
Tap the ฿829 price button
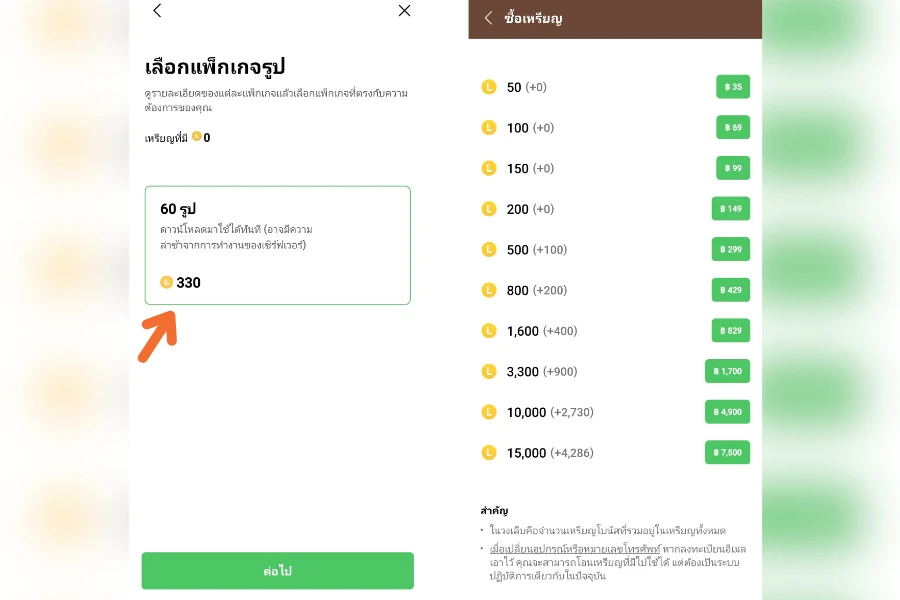(x=730, y=331)
